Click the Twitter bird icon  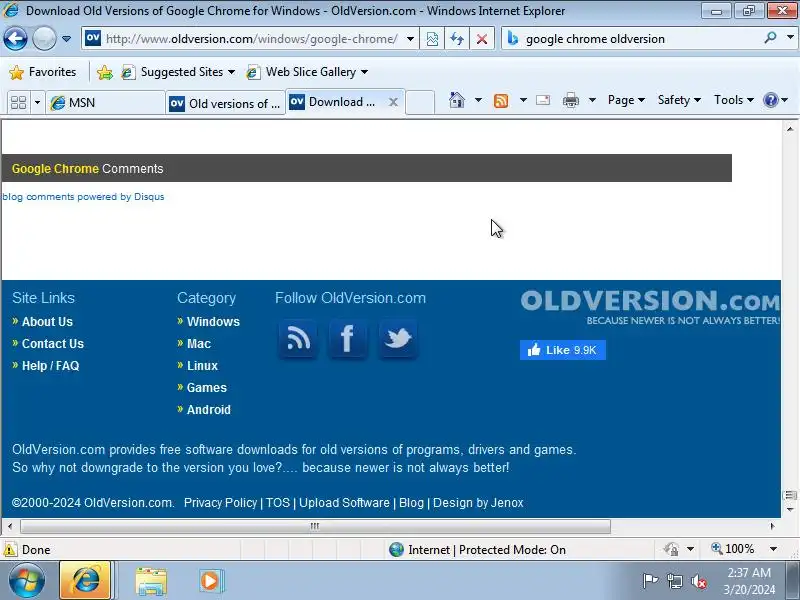(x=398, y=339)
